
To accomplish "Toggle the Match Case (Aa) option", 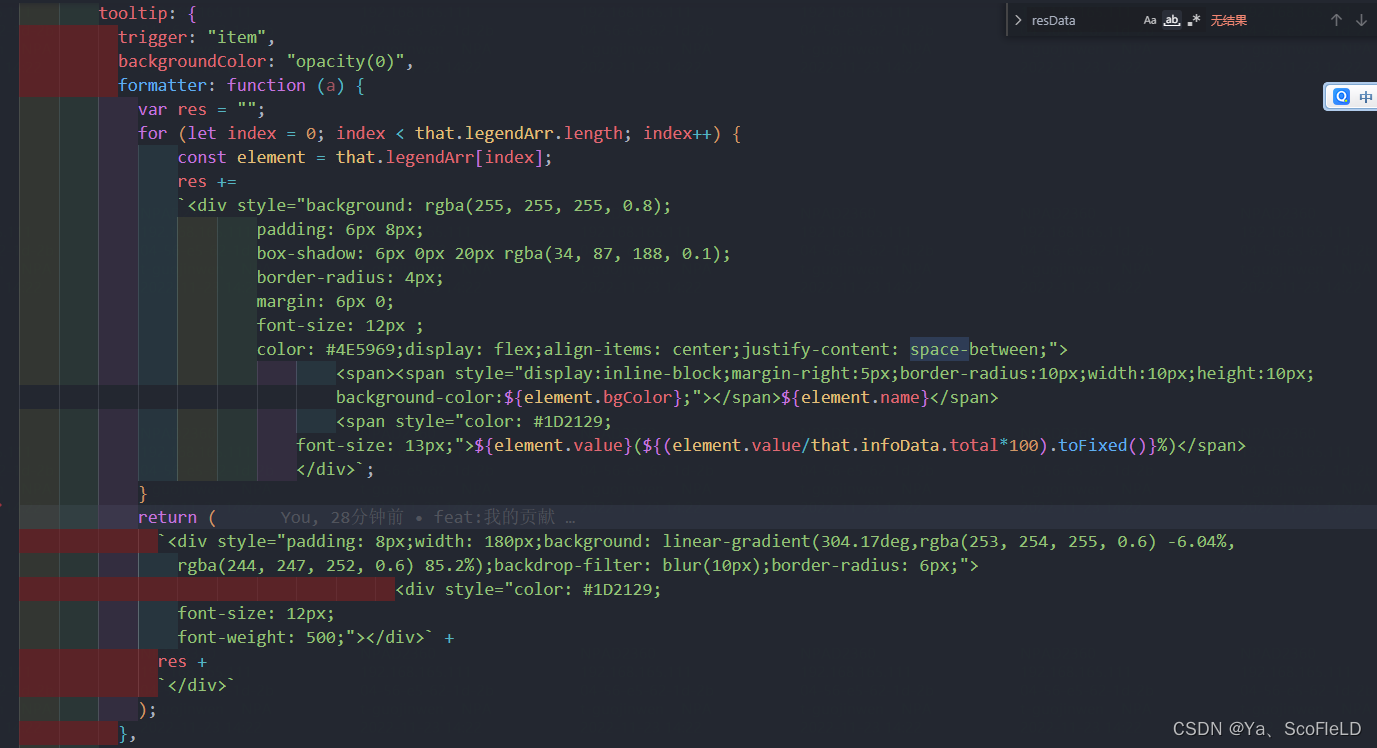I will tap(1150, 20).
